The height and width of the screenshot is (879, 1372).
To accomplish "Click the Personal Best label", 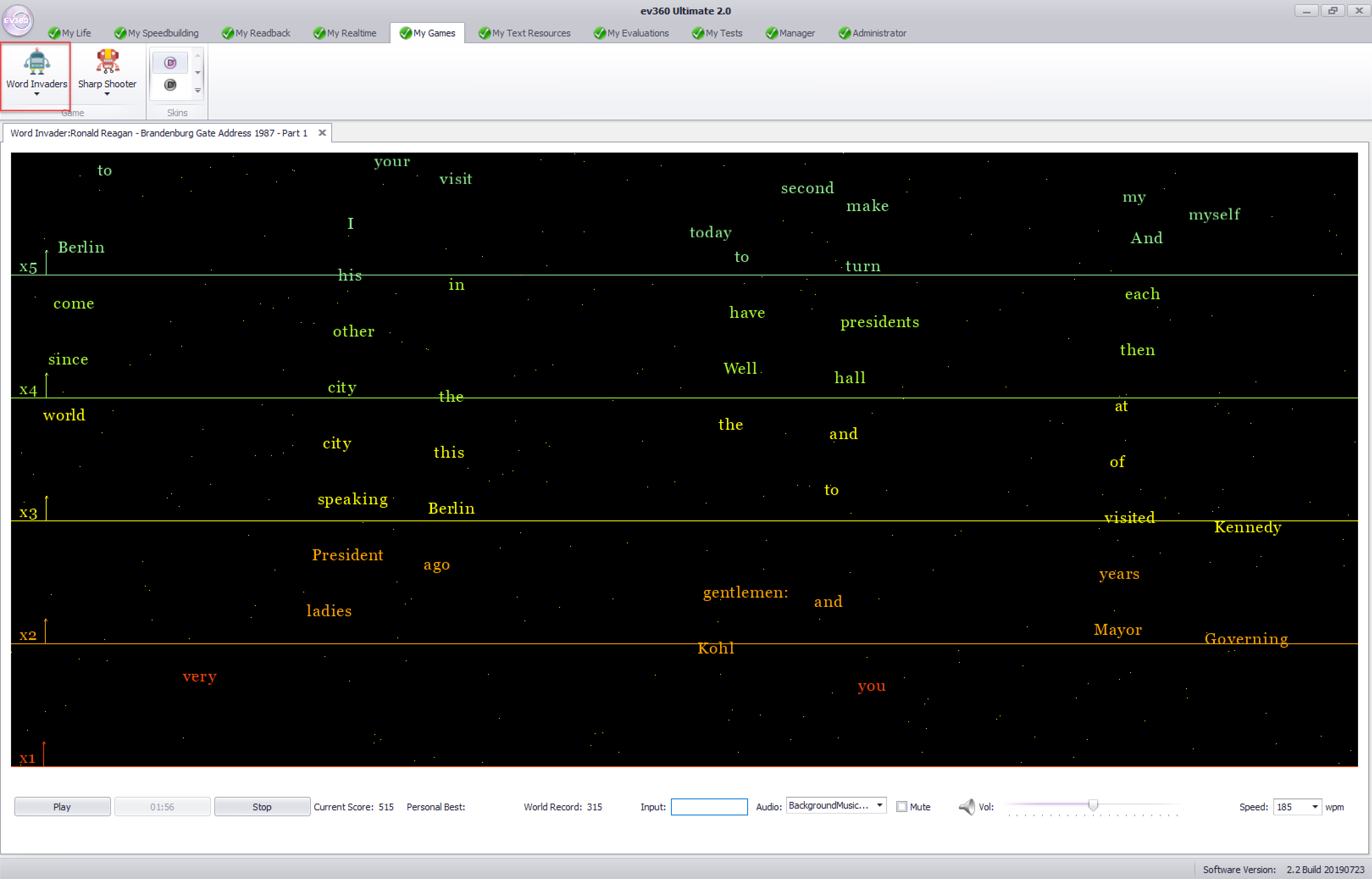I will coord(436,807).
